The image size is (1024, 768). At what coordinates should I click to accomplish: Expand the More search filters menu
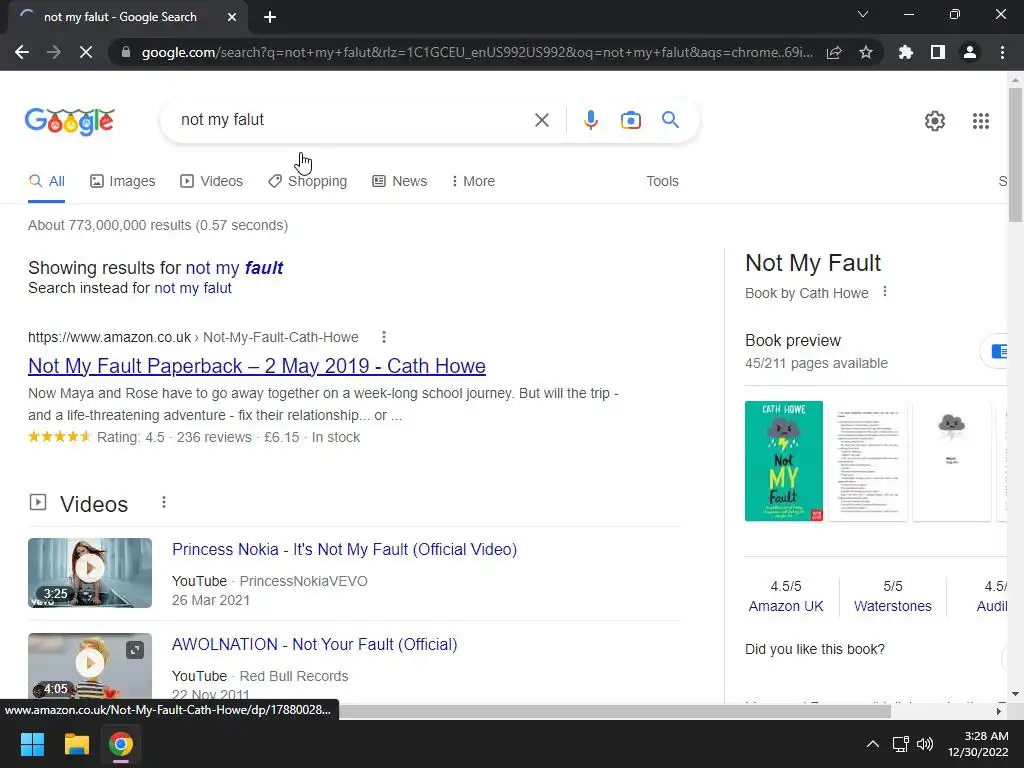pyautogui.click(x=473, y=182)
